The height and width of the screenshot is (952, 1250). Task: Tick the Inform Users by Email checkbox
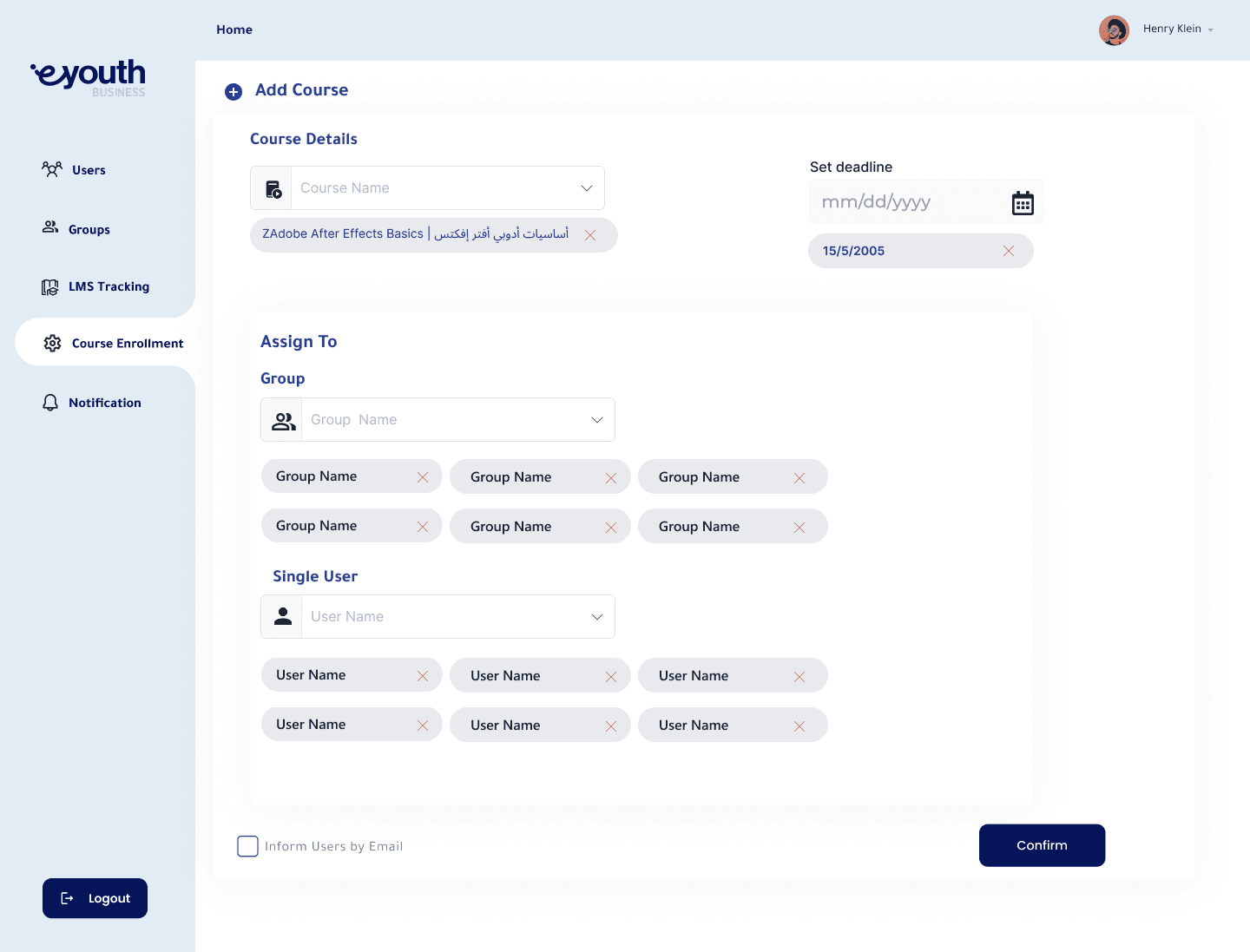248,846
